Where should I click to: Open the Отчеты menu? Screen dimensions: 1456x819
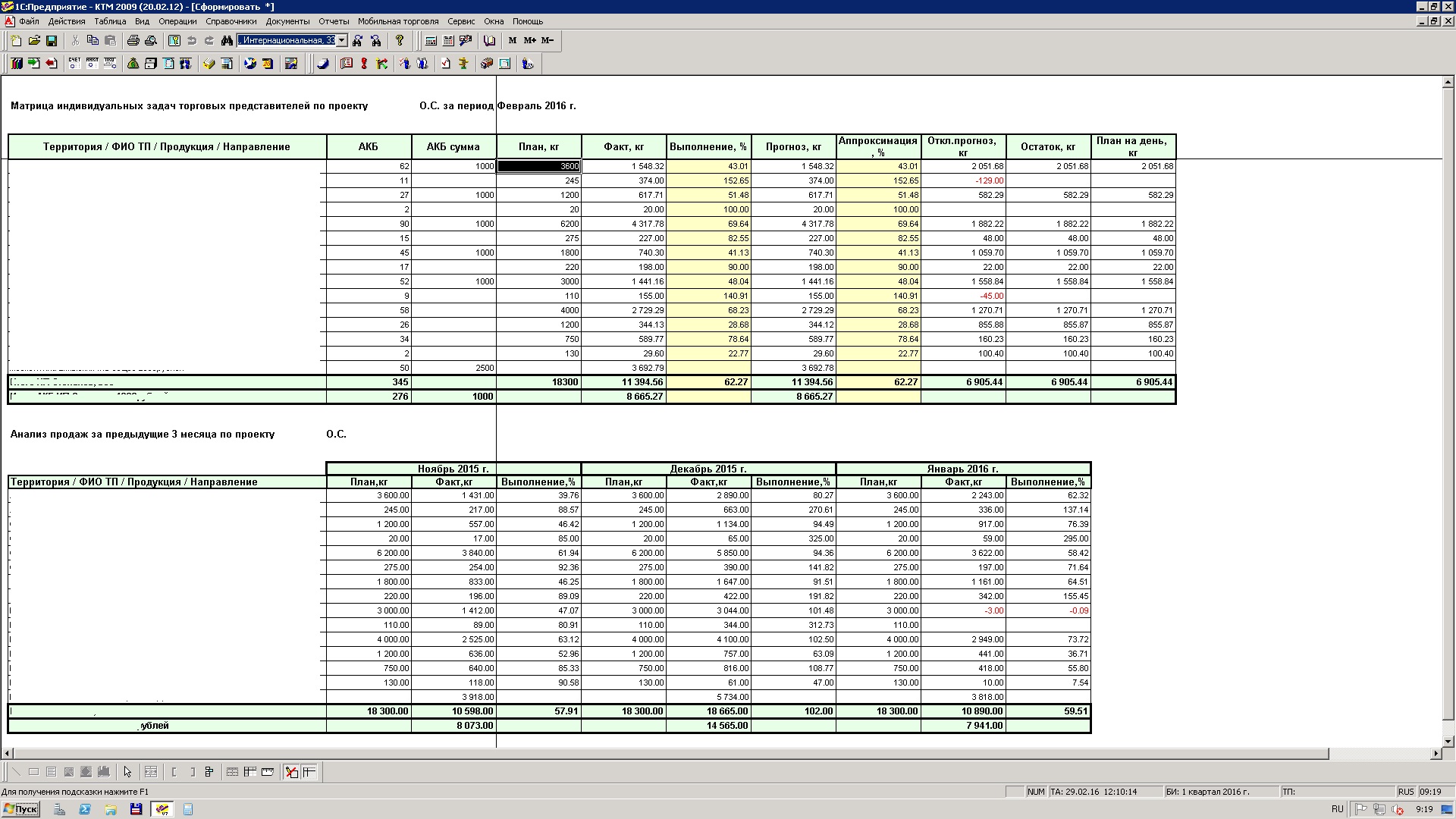(x=334, y=21)
